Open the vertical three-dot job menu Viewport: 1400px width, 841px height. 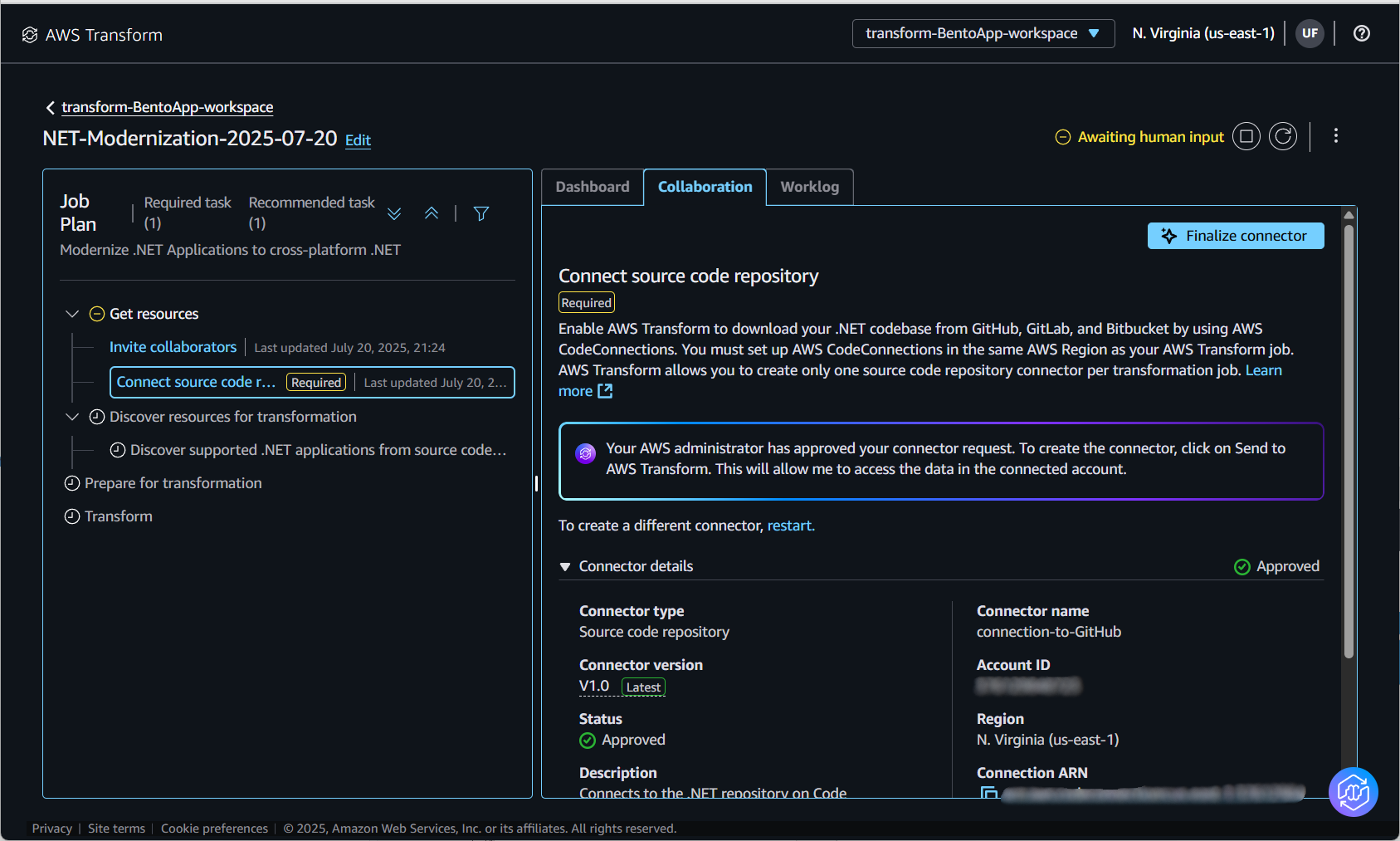(x=1336, y=136)
